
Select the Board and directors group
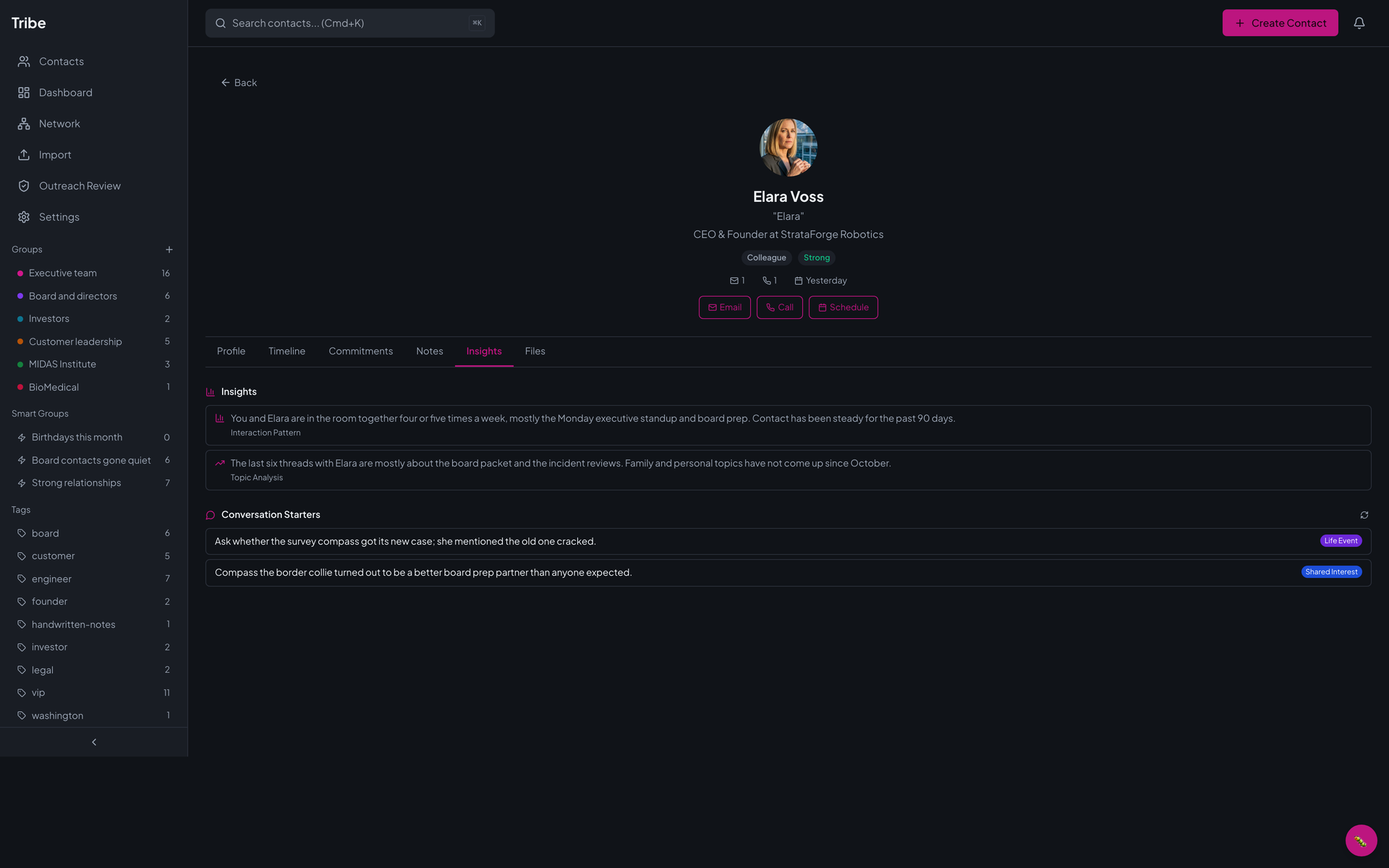tap(94, 296)
